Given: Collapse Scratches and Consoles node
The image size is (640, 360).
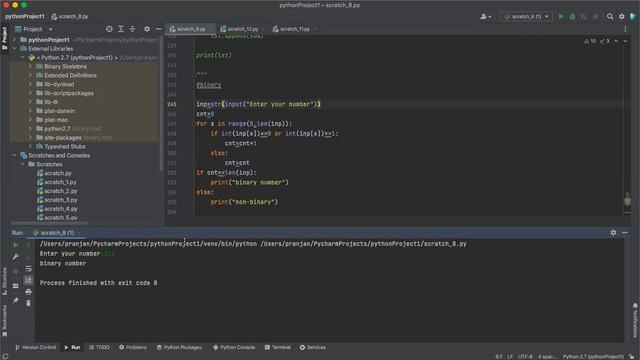Looking at the screenshot, I should (x=15, y=155).
